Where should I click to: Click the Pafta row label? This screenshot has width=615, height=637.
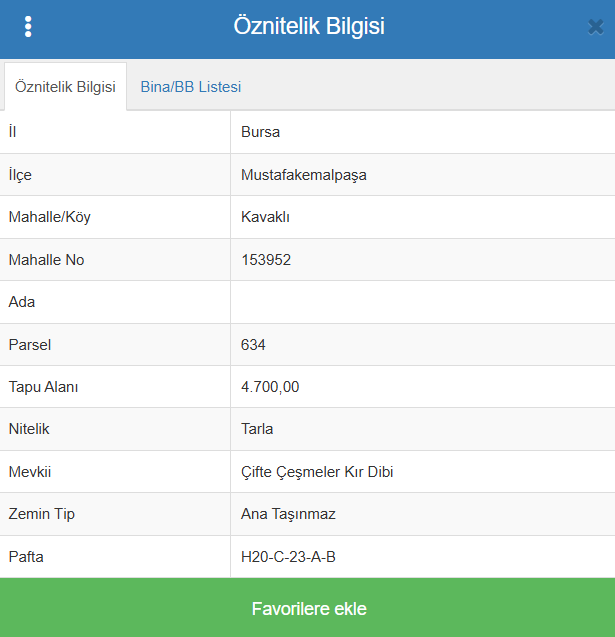(26, 557)
